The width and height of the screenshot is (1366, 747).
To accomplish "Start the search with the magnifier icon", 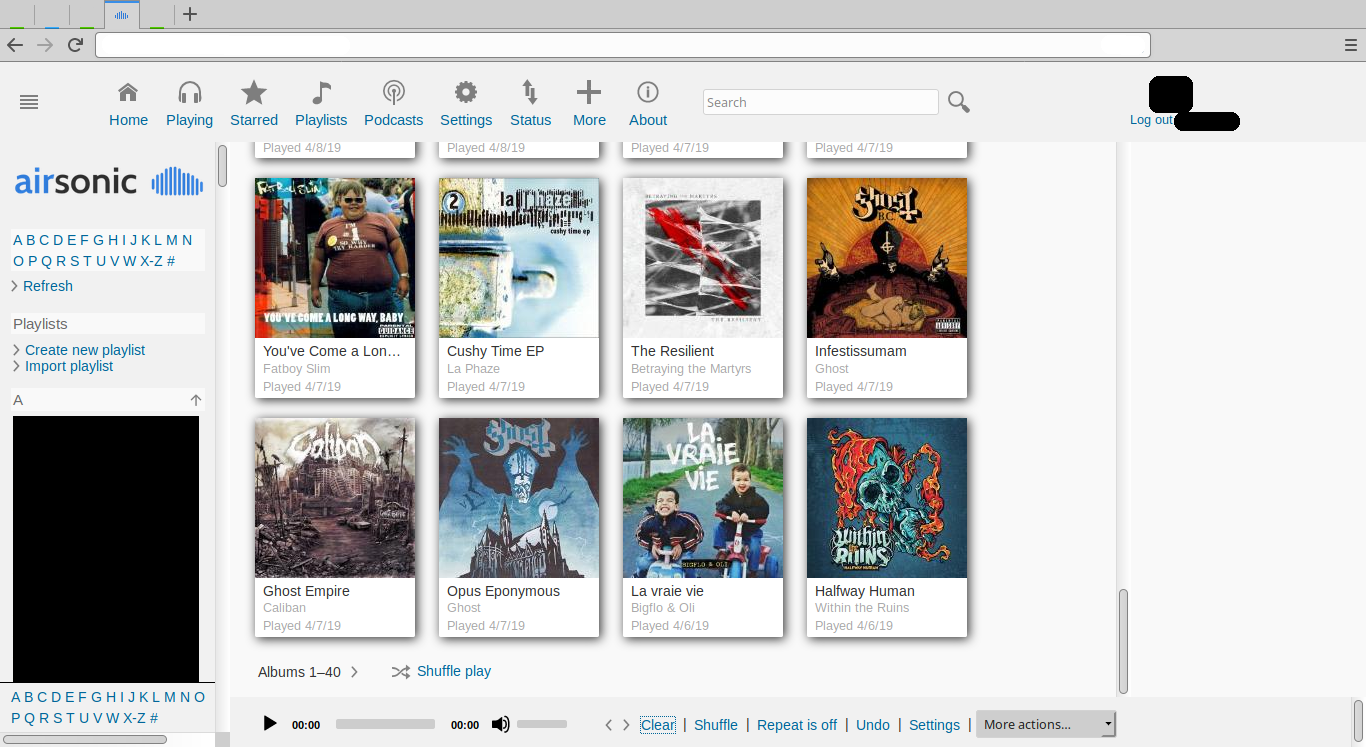I will (x=958, y=101).
